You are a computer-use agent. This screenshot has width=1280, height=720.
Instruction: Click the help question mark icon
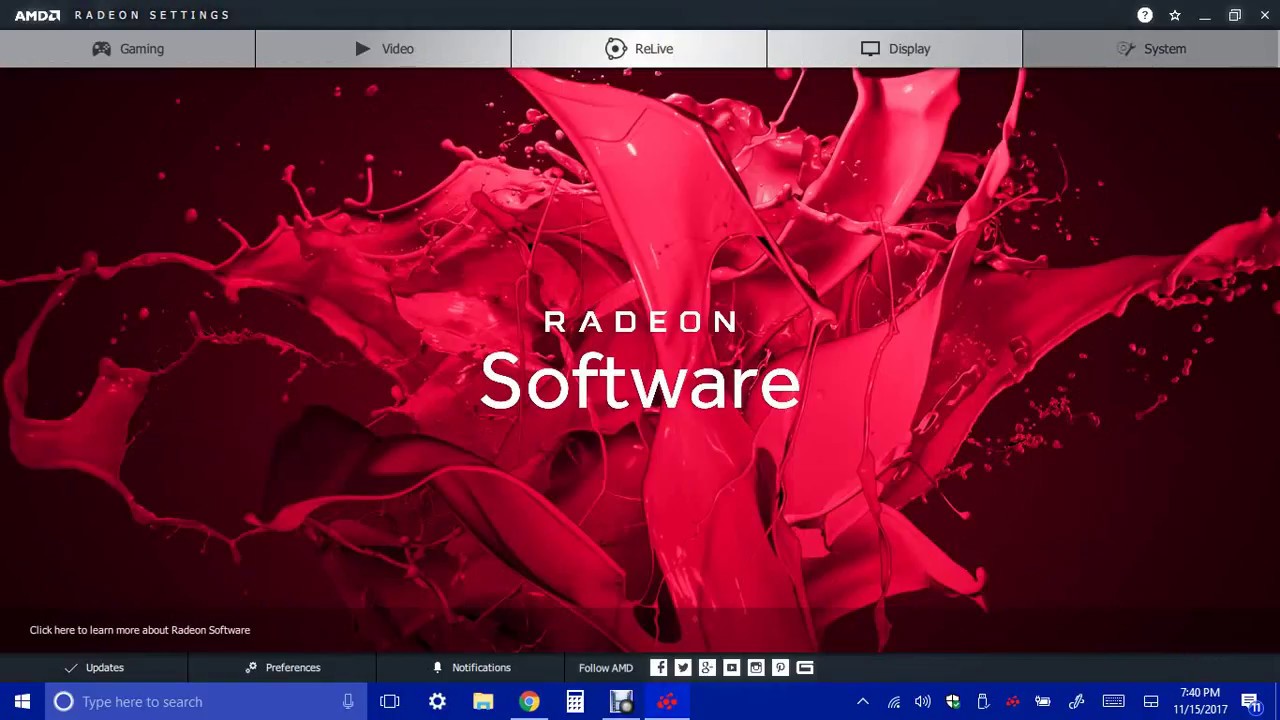1145,15
